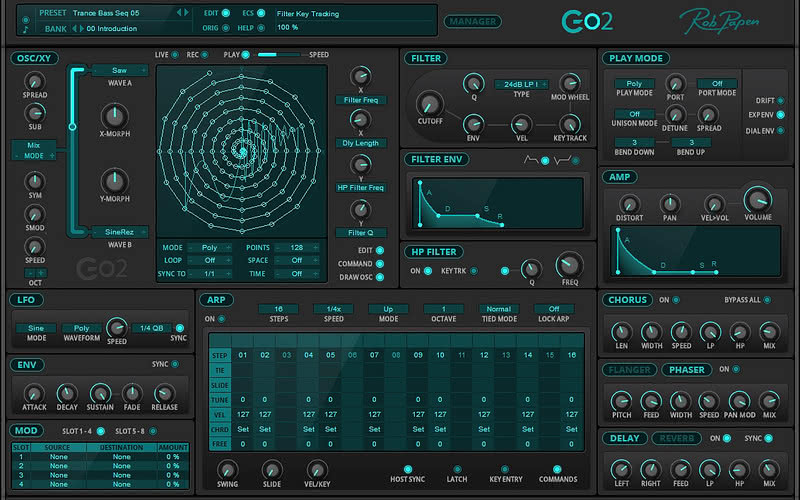Click the PORT knob in Play Mode
The image size is (800, 500).
tap(676, 84)
